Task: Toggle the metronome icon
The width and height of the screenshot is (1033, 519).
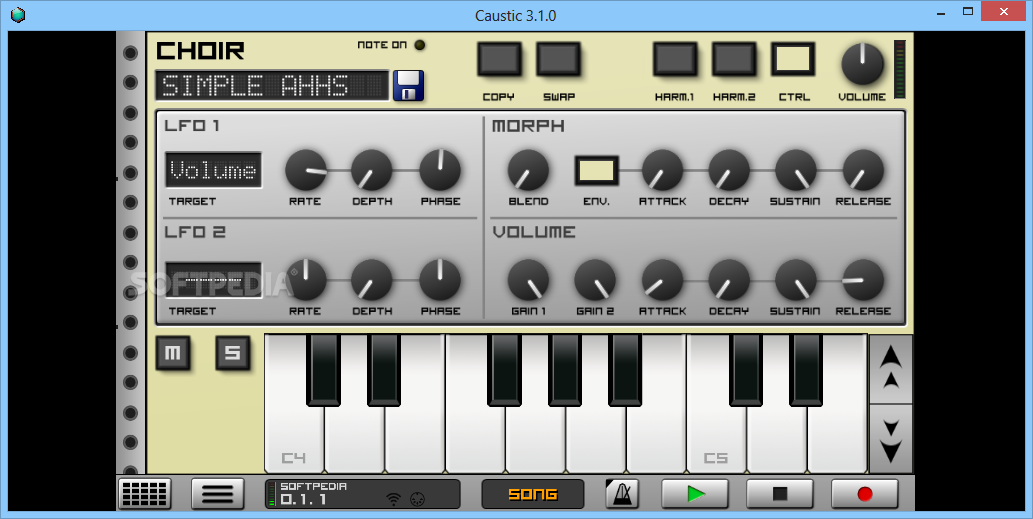Action: pos(622,494)
